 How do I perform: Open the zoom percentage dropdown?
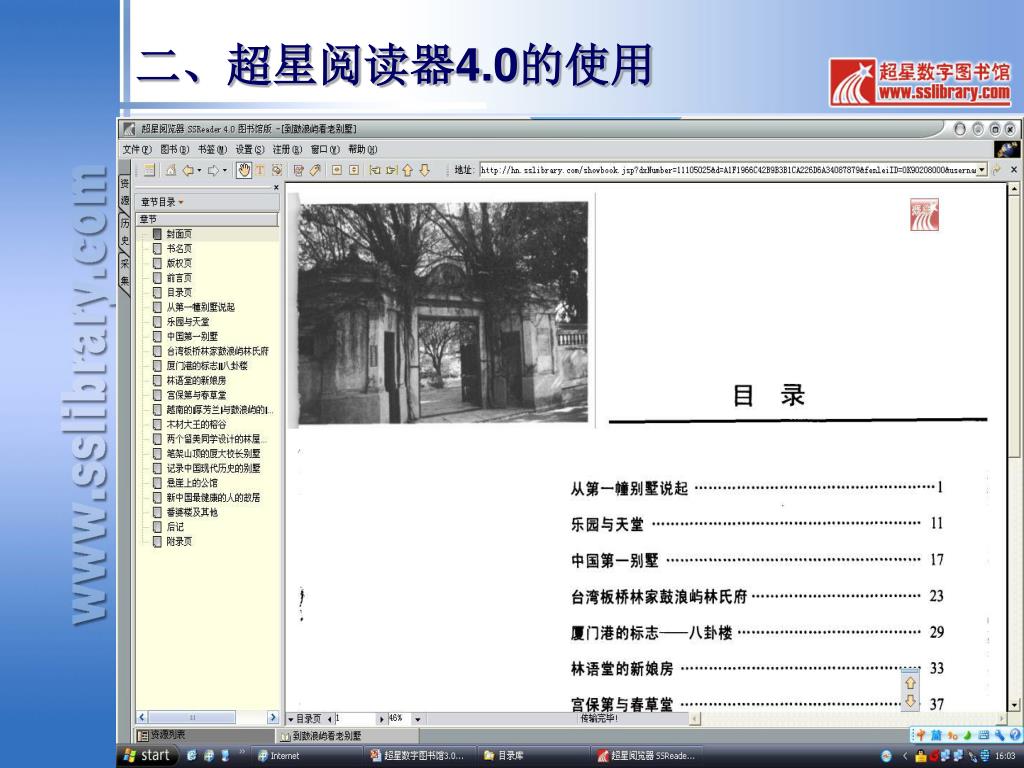417,719
